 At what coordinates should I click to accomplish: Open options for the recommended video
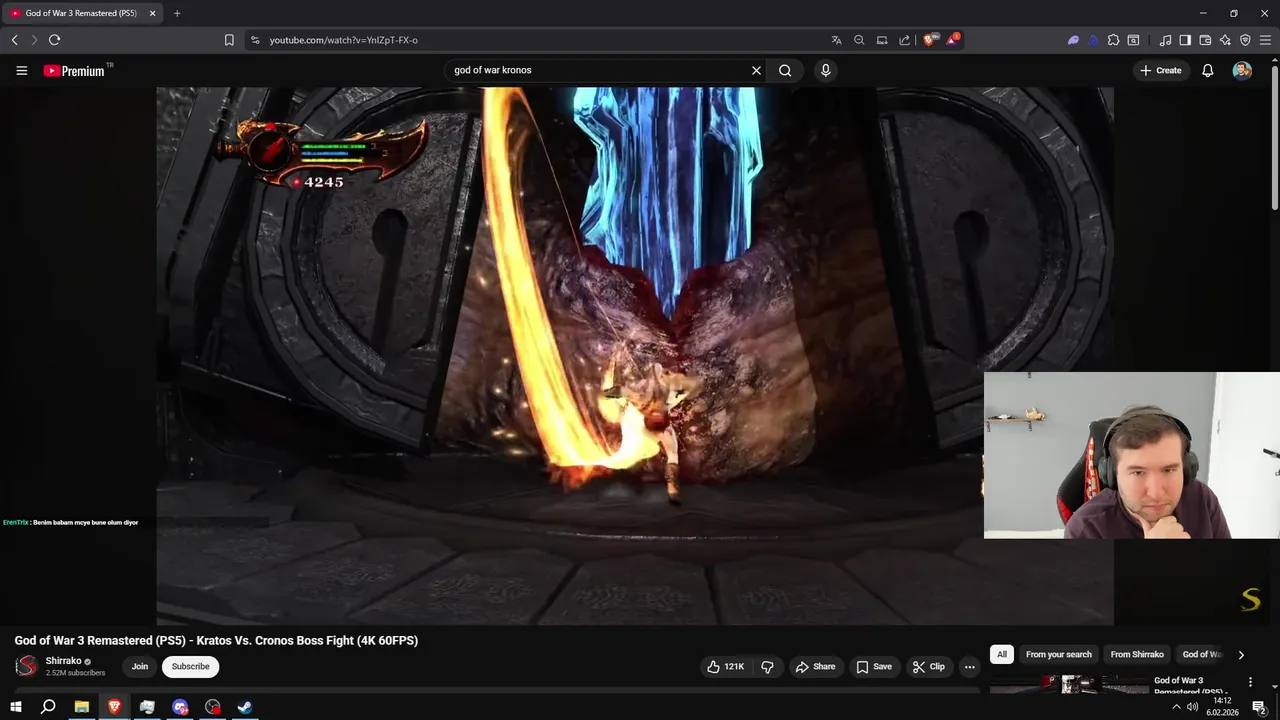coord(1250,682)
